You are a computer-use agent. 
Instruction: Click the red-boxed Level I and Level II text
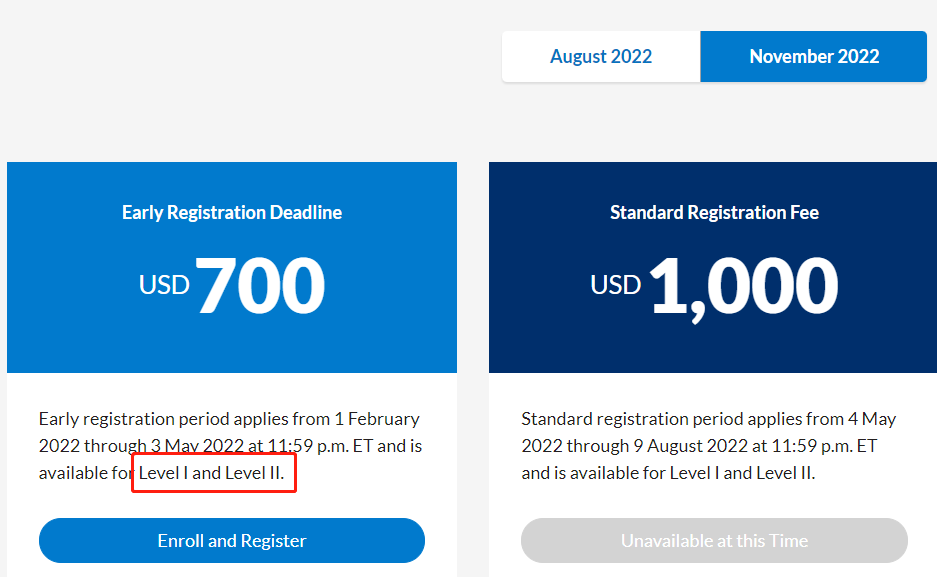[x=211, y=473]
